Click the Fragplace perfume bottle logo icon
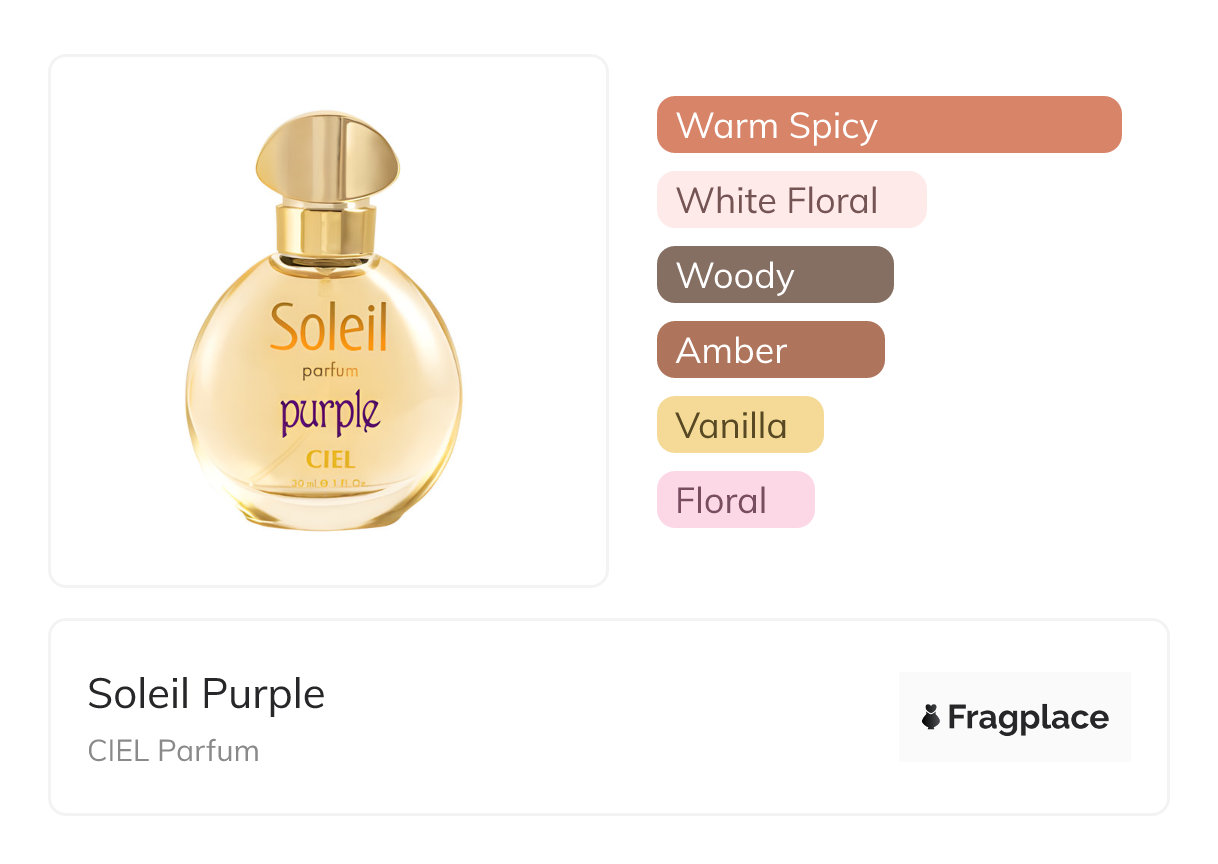Screen dimensions: 1218x864 (x=931, y=717)
